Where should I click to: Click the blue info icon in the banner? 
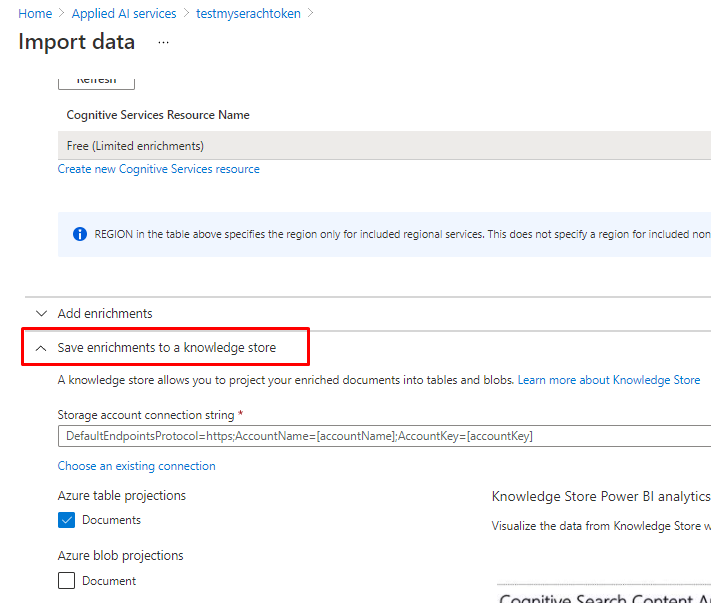(80, 234)
